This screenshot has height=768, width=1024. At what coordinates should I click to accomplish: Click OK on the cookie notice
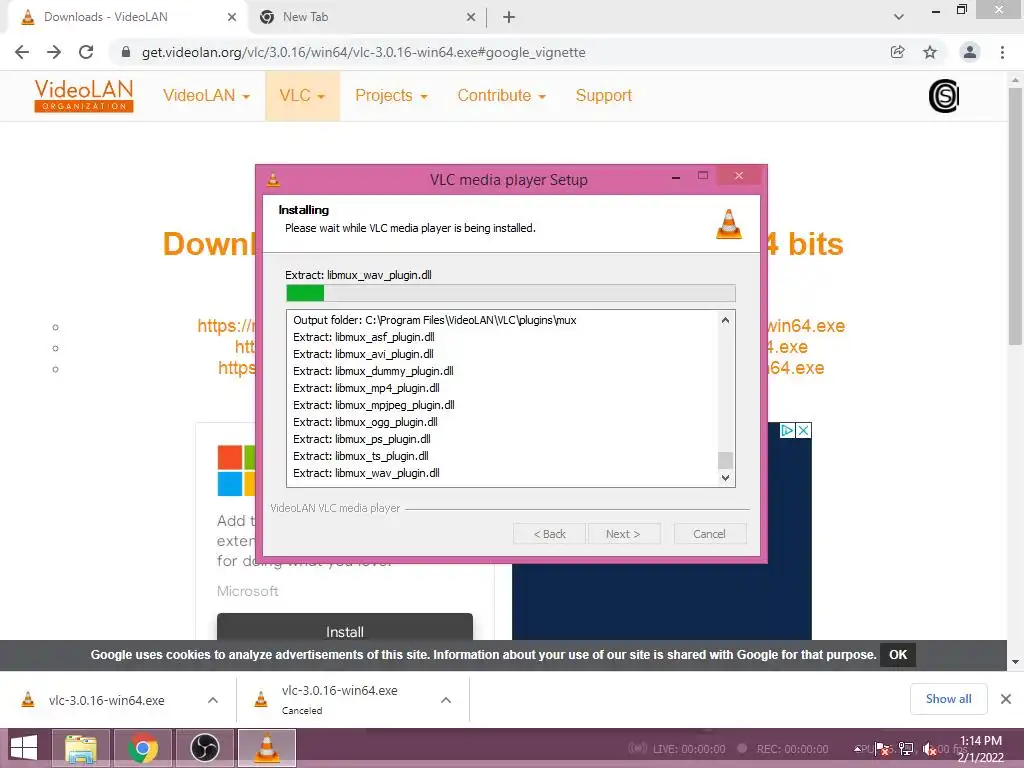pyautogui.click(x=898, y=655)
